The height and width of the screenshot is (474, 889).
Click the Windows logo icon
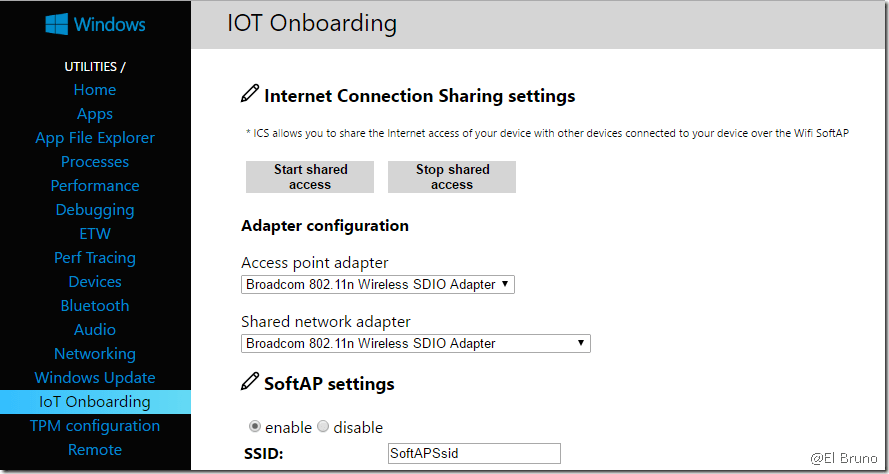tap(57, 24)
